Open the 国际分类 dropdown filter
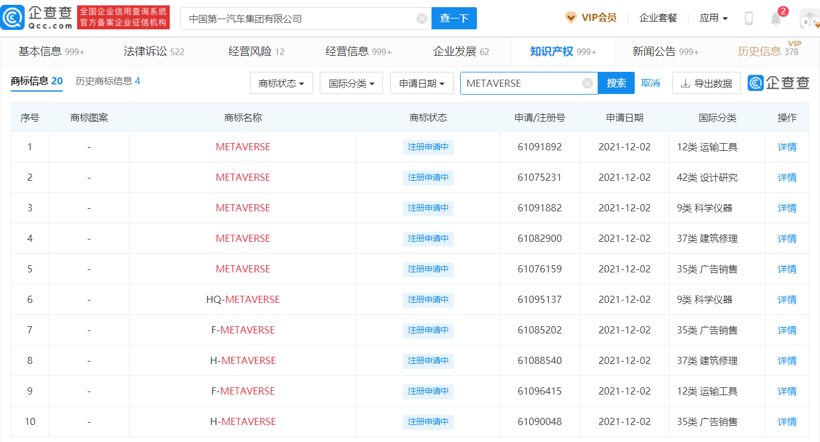The width and height of the screenshot is (820, 442). 351,84
